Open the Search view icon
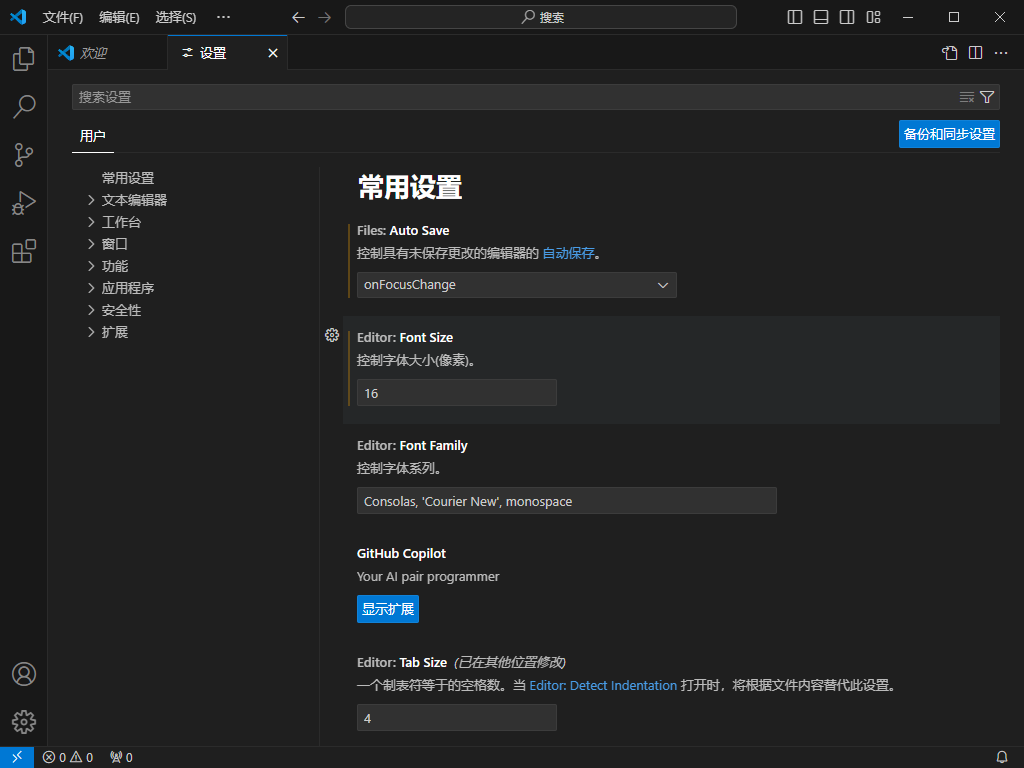The width and height of the screenshot is (1024, 768). (24, 107)
